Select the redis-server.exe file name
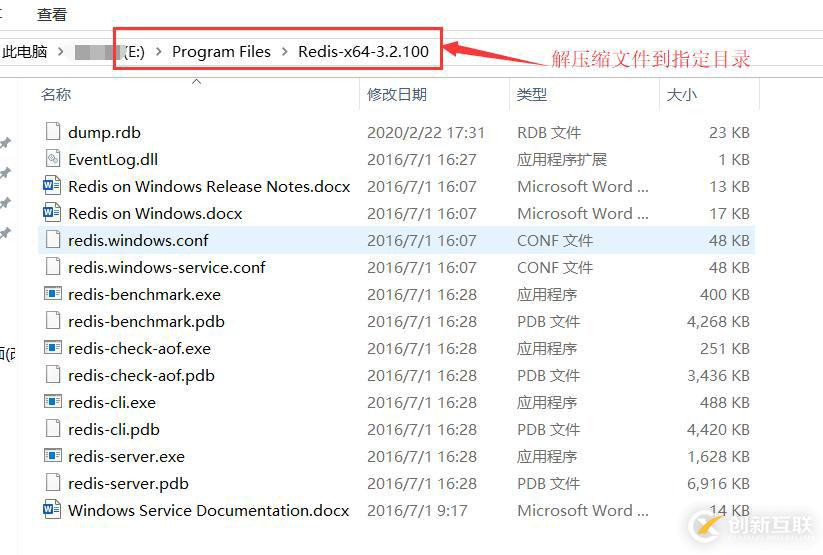 point(126,457)
